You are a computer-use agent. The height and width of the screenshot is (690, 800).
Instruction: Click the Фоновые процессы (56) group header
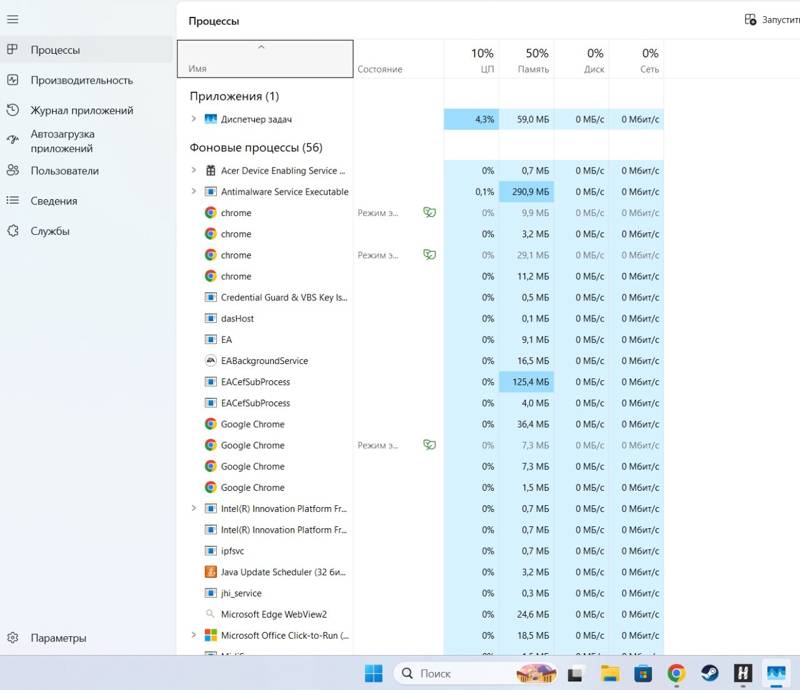(x=256, y=147)
